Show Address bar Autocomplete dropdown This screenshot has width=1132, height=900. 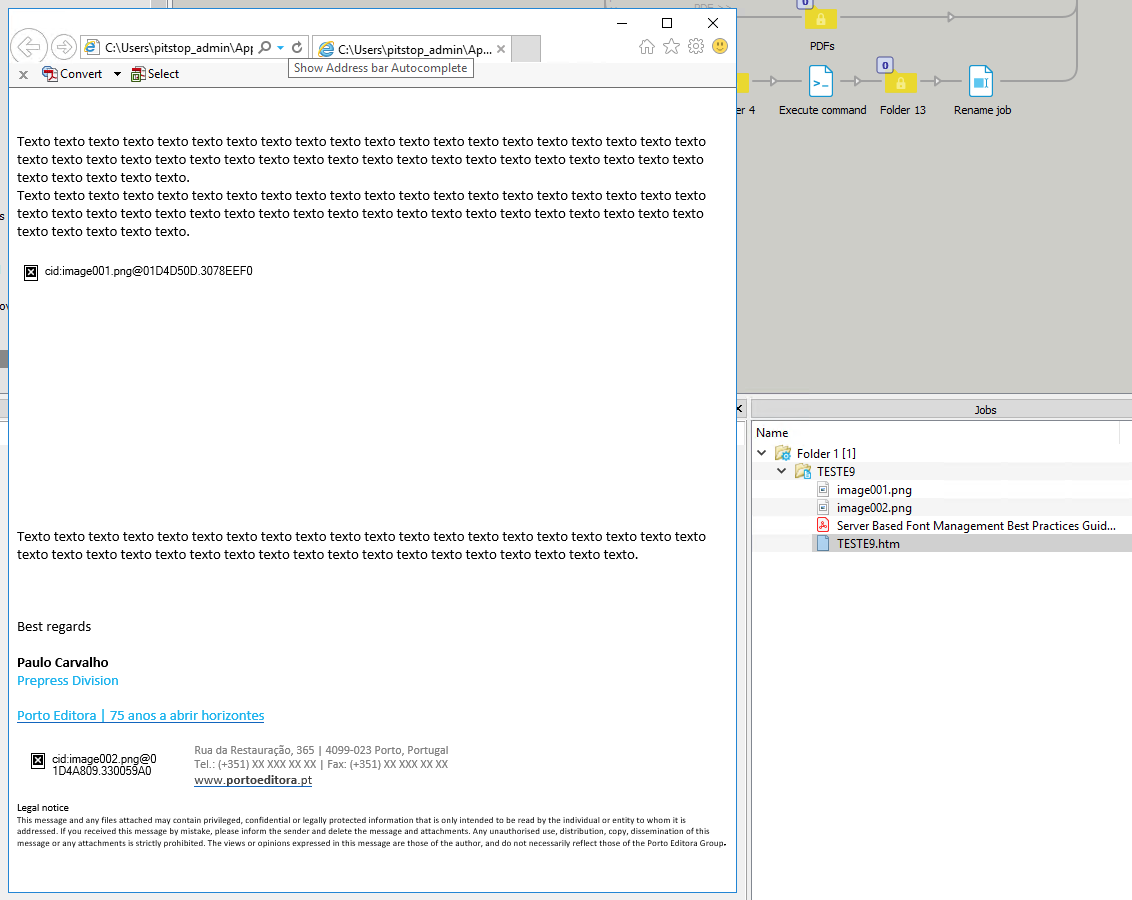click(x=281, y=47)
